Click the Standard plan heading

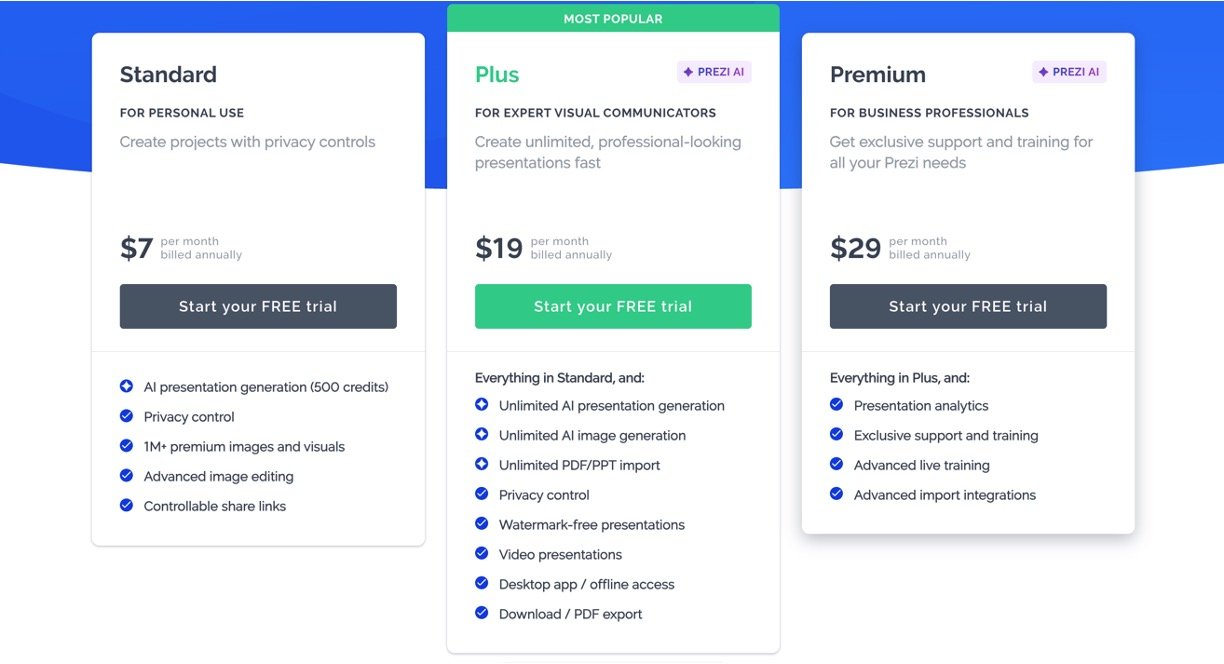coord(168,74)
